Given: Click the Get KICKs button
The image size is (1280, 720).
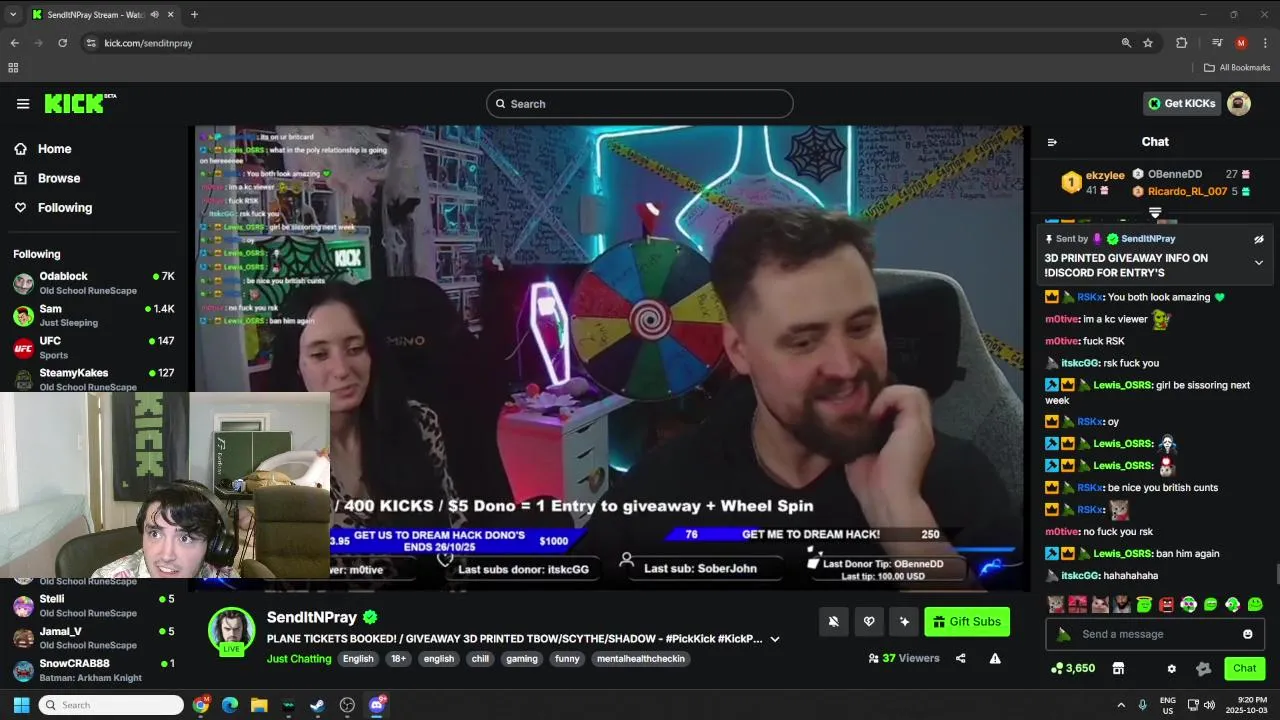Looking at the screenshot, I should (x=1182, y=103).
